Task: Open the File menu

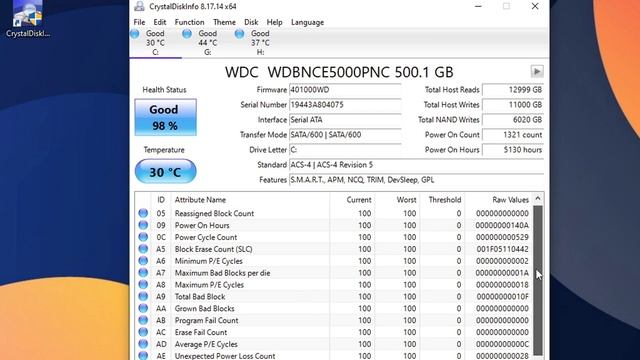Action: tap(139, 22)
